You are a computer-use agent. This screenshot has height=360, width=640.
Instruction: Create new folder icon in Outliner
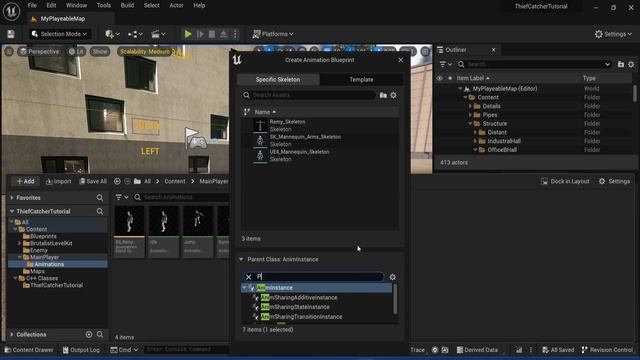(621, 64)
